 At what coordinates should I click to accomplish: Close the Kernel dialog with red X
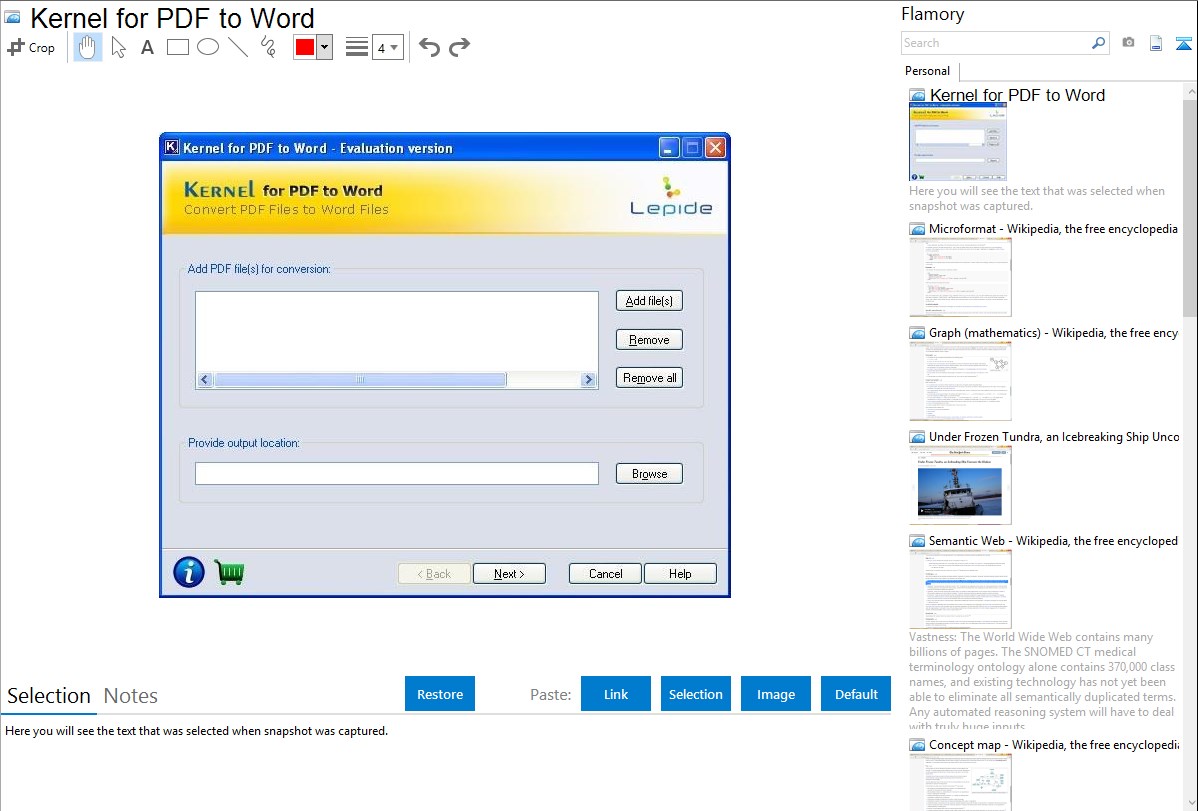[715, 148]
